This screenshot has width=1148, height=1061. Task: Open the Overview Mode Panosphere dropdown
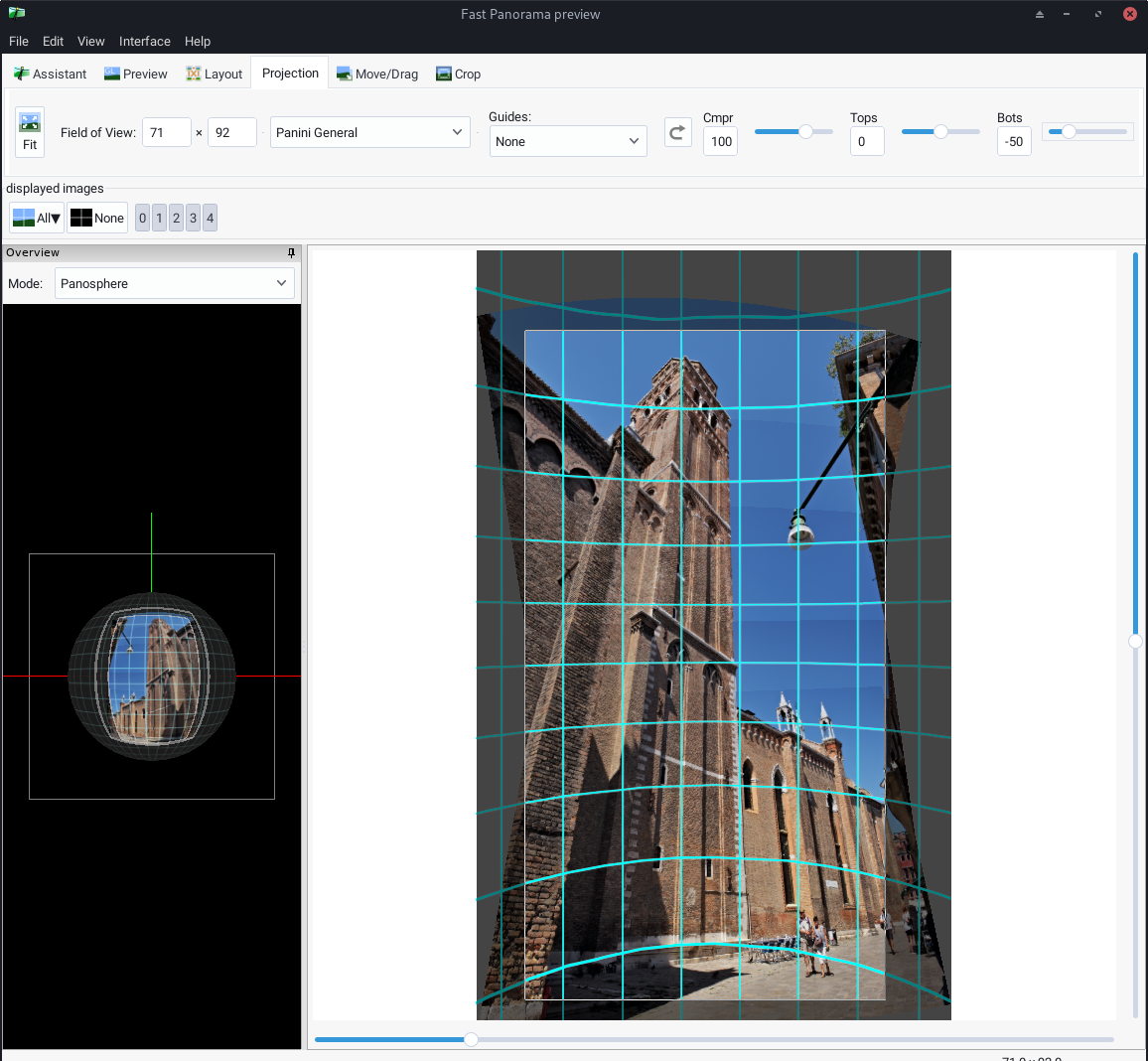click(174, 283)
